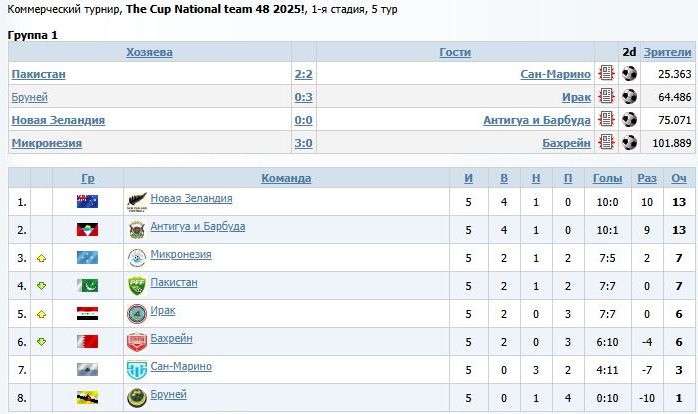698x414 pixels.
Task: Click the Гости column header
Action: coord(455,52)
